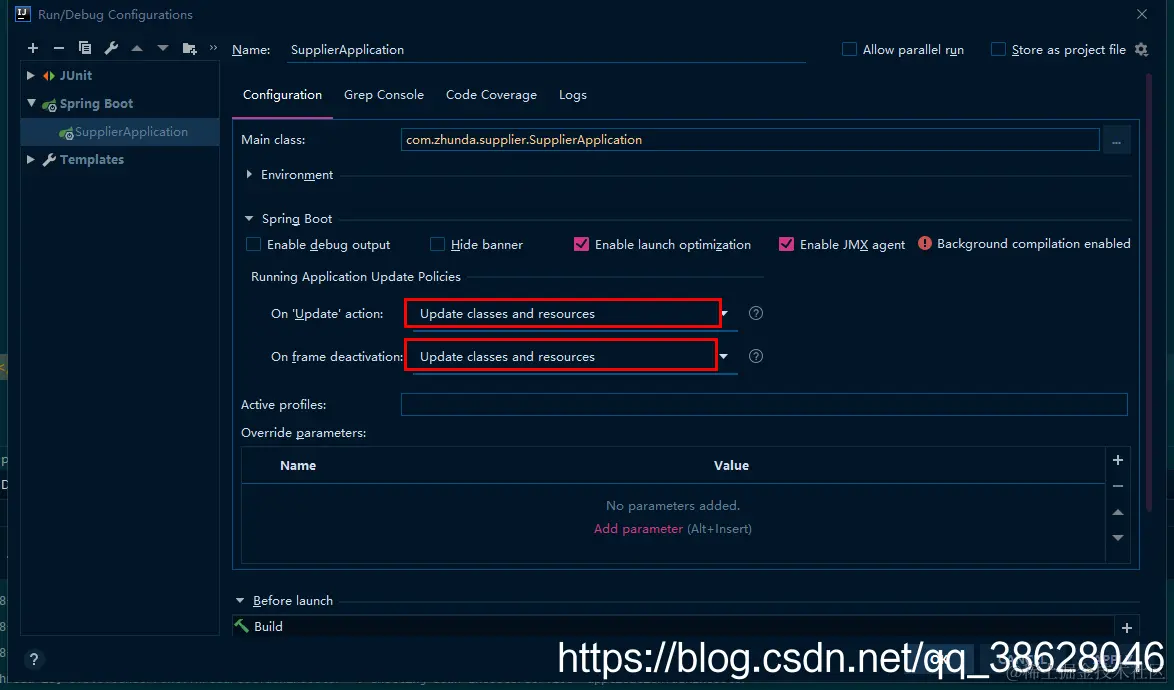Enable debug output checkbox
1174x690 pixels.
254,245
